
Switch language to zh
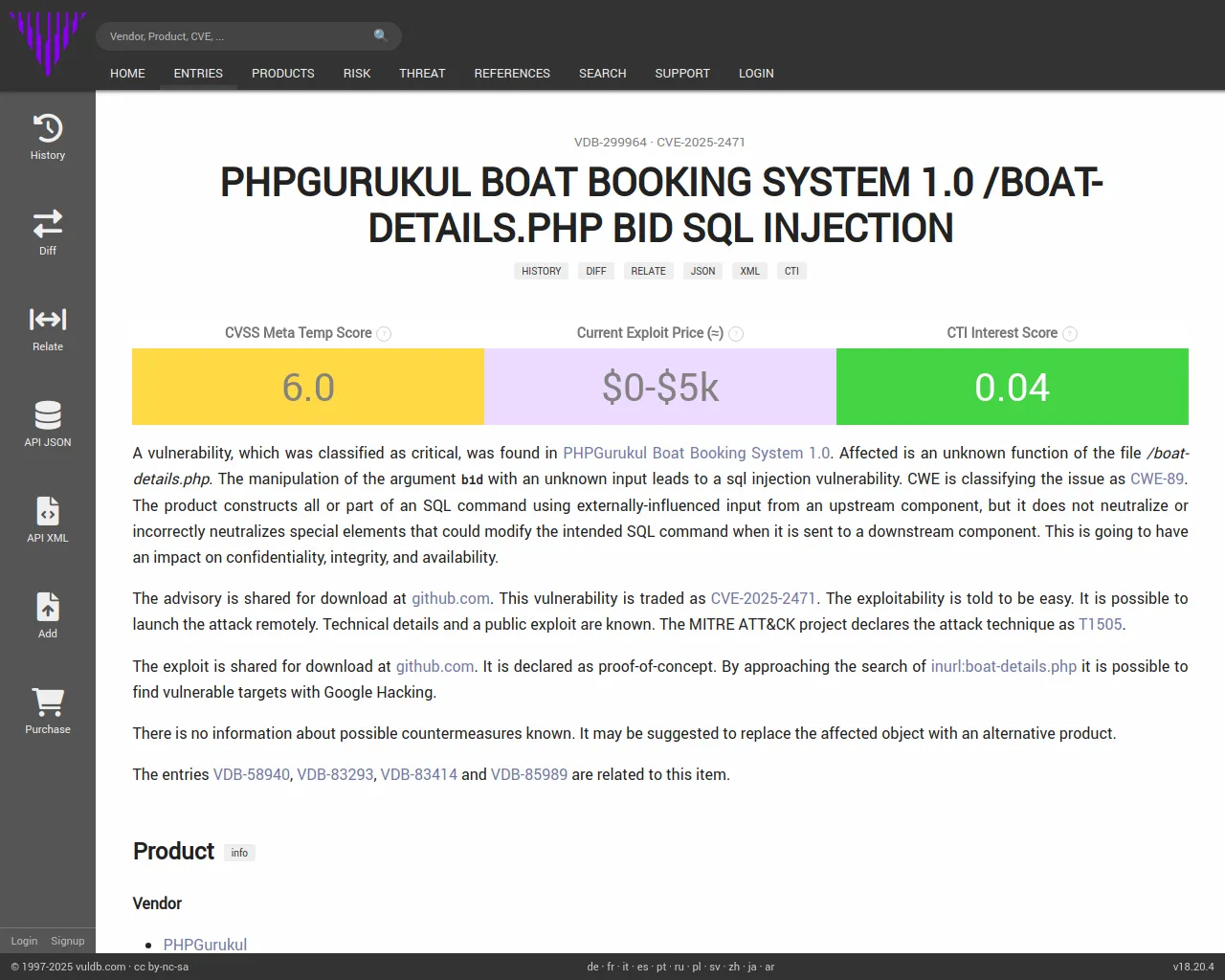[x=734, y=967]
